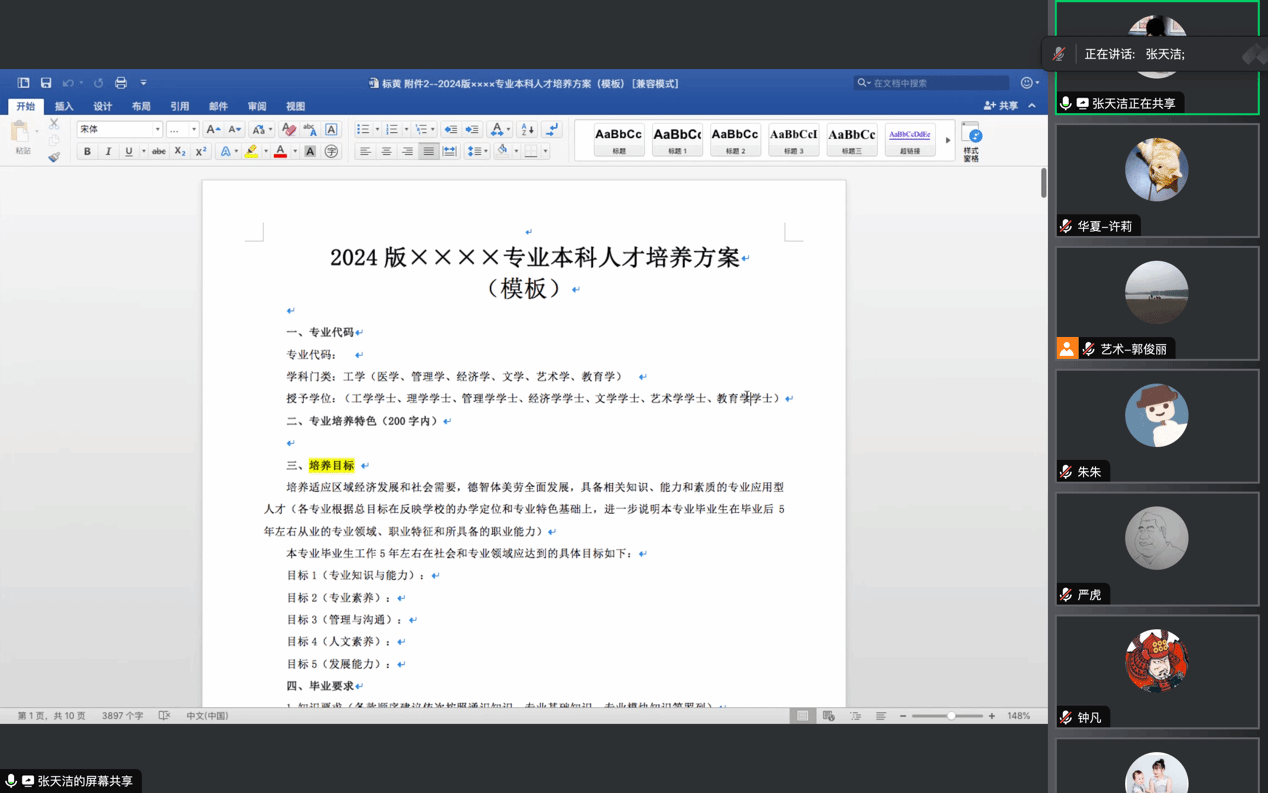1268x793 pixels.
Task: Click the Superscript icon
Action: coord(200,152)
